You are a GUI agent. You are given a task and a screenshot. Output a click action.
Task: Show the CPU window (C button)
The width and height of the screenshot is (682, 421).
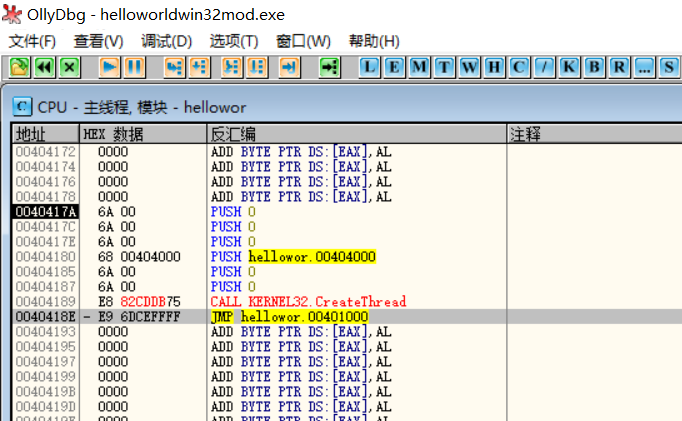(x=519, y=67)
